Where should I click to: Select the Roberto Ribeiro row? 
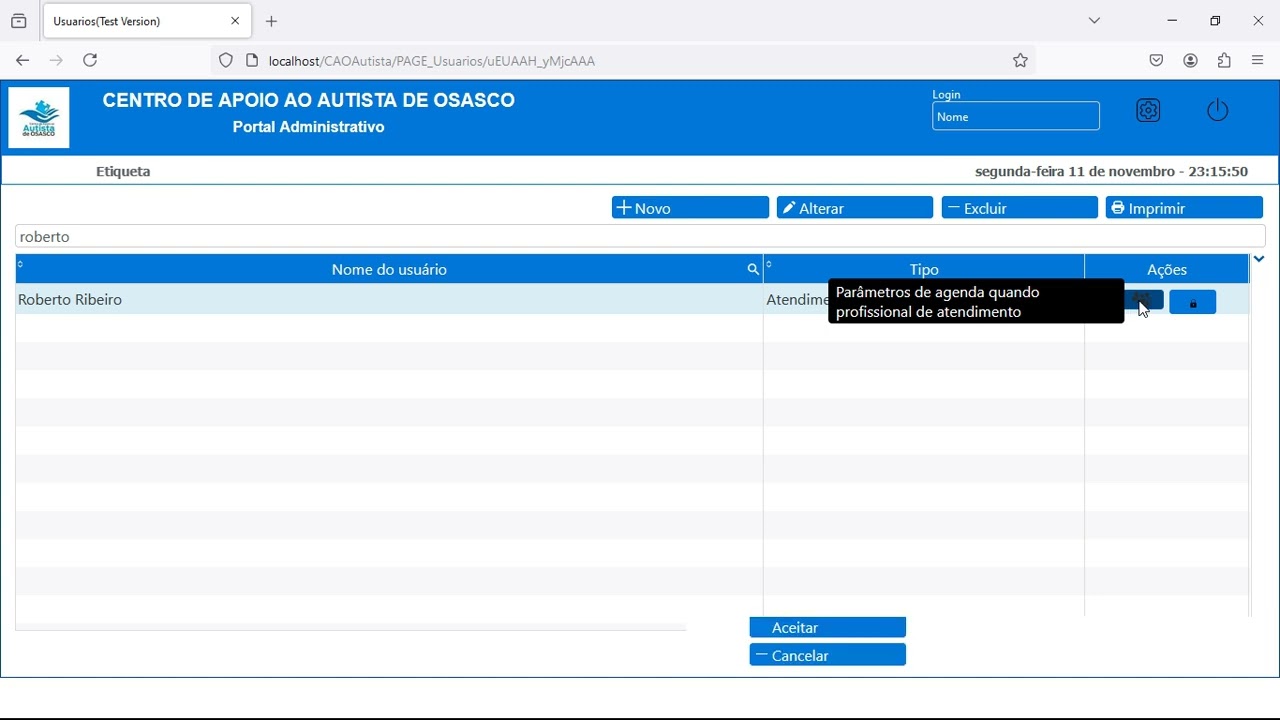point(632,299)
